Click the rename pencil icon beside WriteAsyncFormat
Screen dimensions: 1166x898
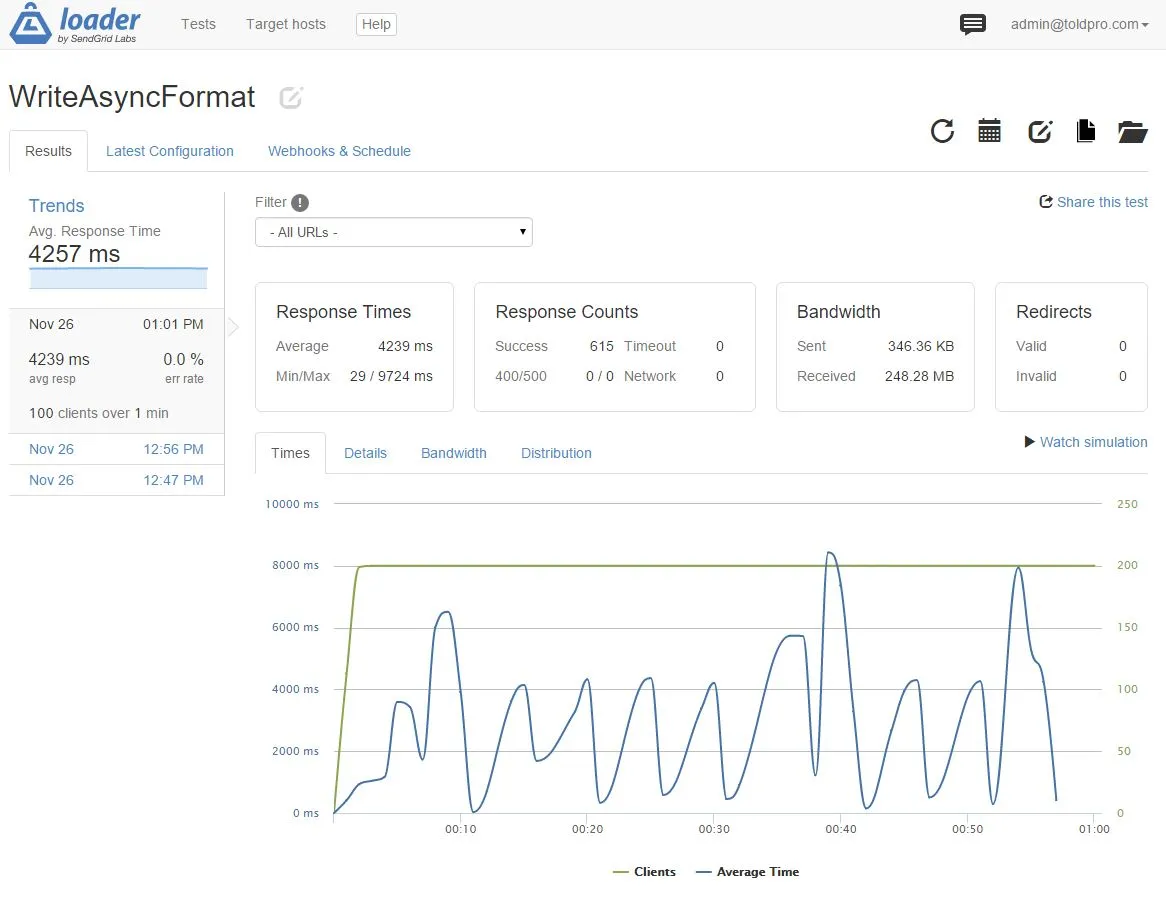[x=291, y=97]
